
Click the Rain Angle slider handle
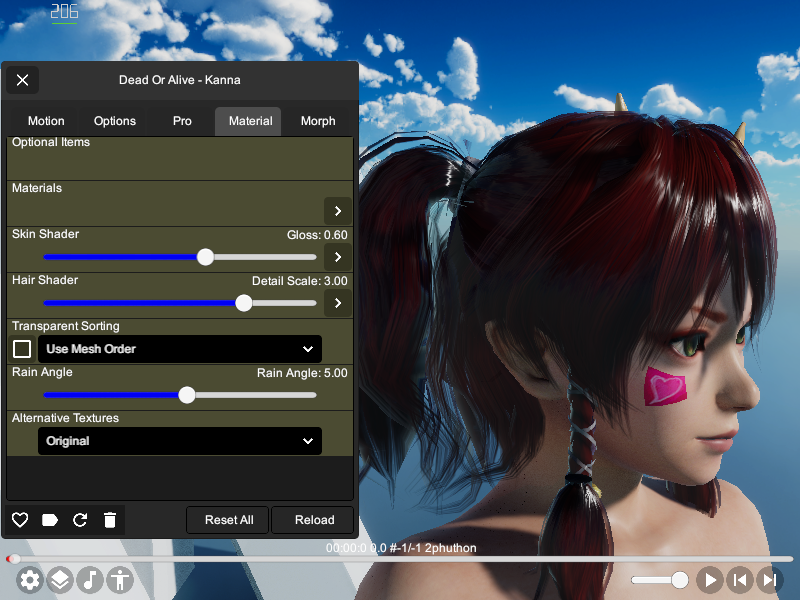pyautogui.click(x=187, y=395)
